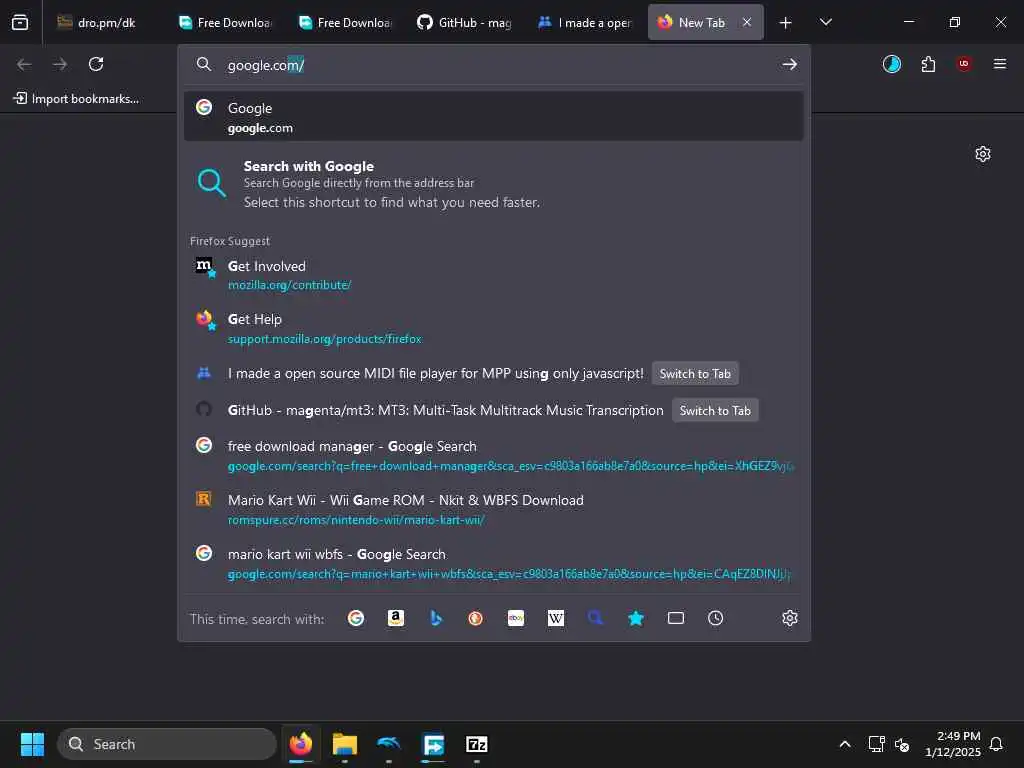Click the Go arrow in address bar

(790, 64)
